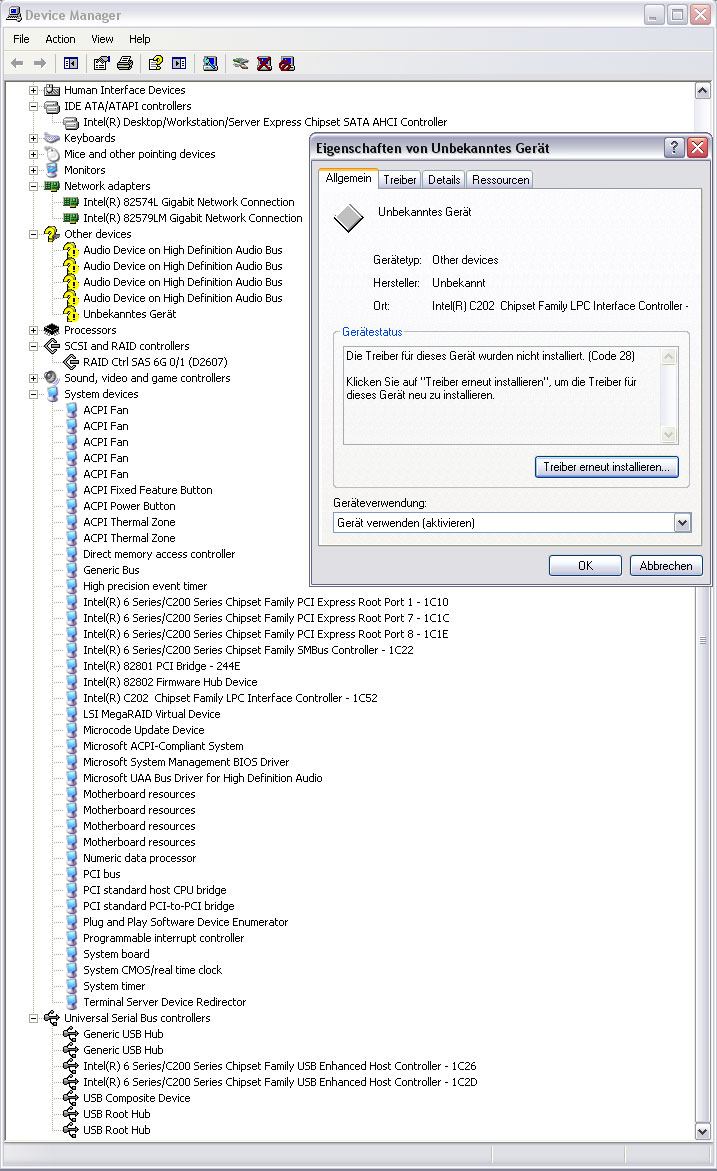This screenshot has height=1171, width=717.
Task: Click the USB Composite Device icon
Action: [x=71, y=1098]
